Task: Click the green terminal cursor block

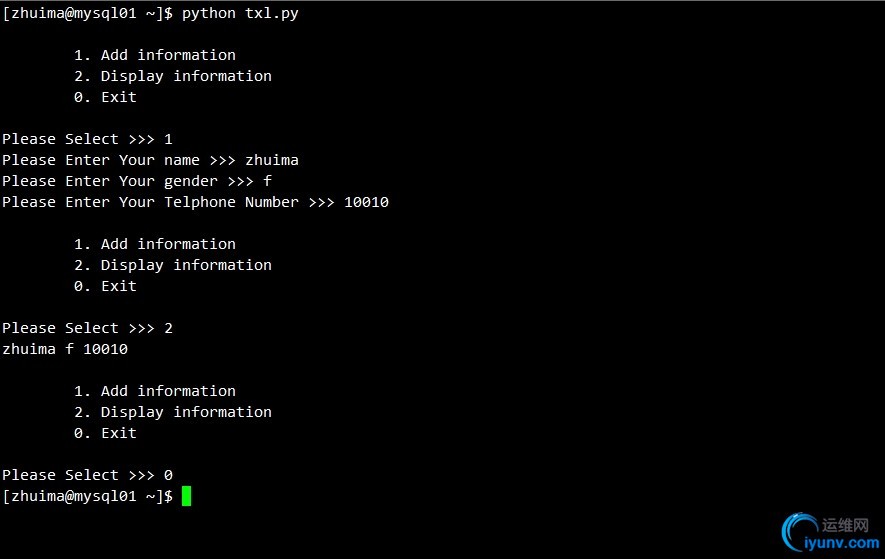Action: tap(186, 496)
